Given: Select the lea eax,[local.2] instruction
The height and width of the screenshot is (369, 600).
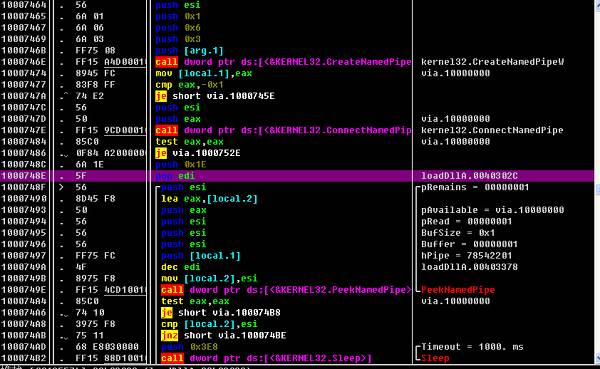Looking at the screenshot, I should click(209, 199).
